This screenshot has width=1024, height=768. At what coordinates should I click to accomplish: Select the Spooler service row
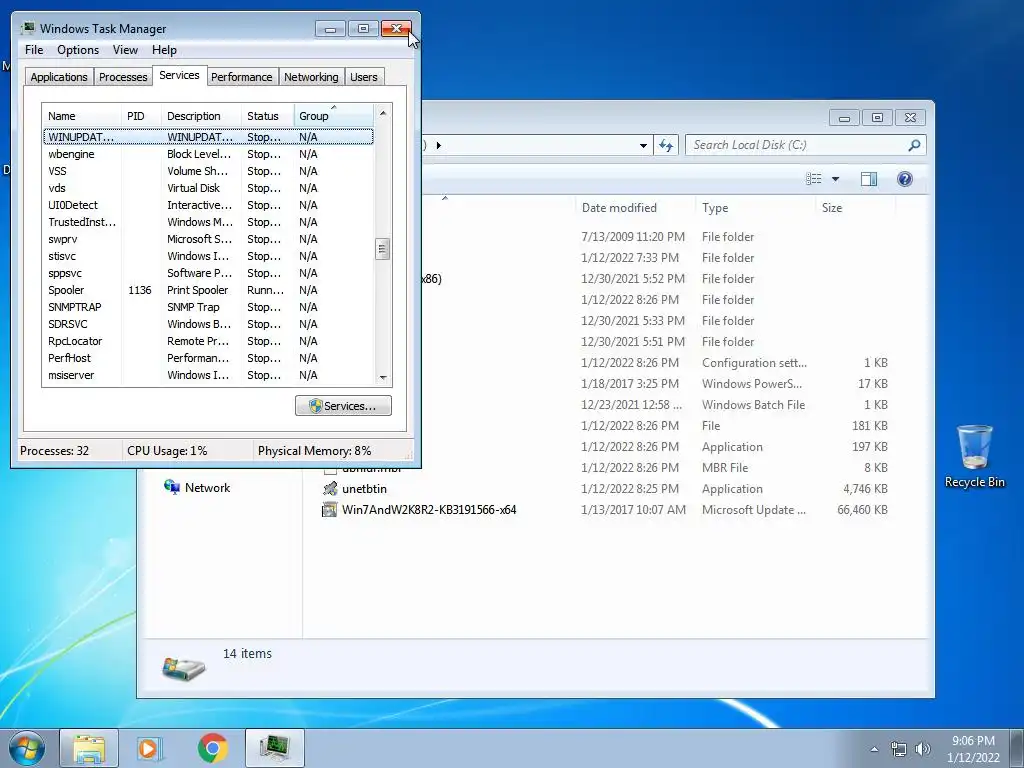(x=208, y=290)
